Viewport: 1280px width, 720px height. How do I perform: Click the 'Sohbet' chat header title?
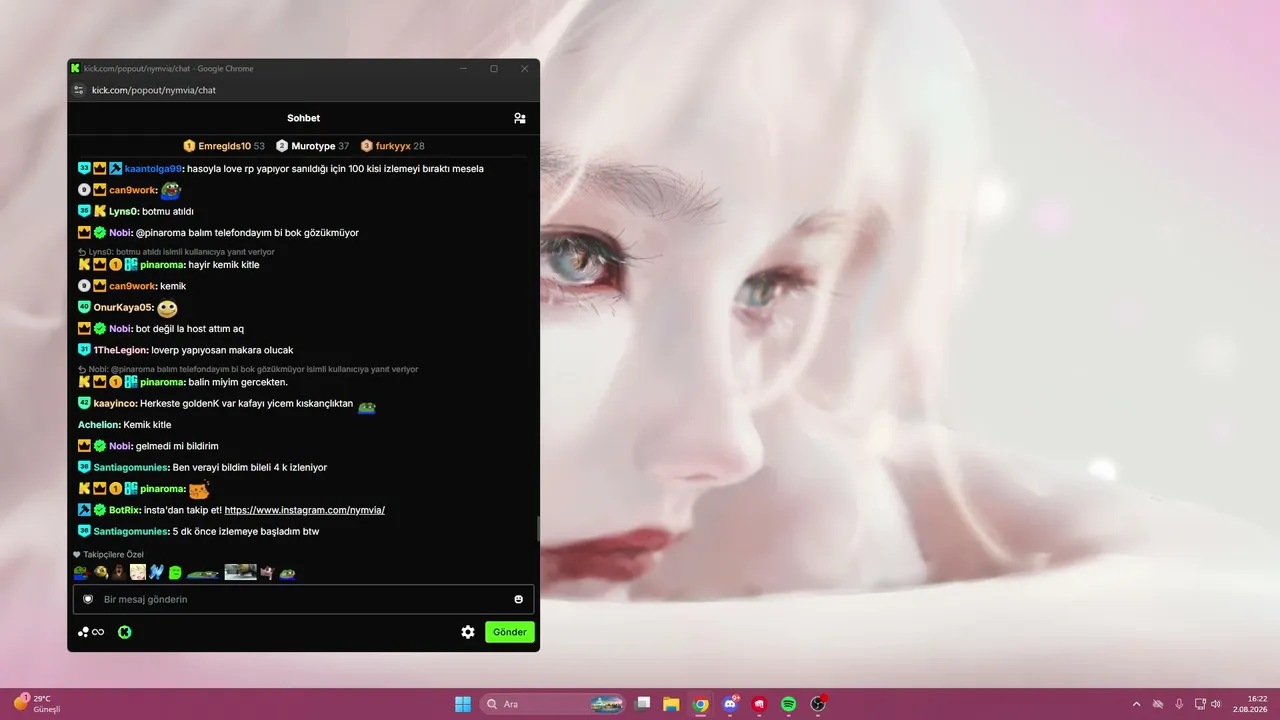(303, 118)
